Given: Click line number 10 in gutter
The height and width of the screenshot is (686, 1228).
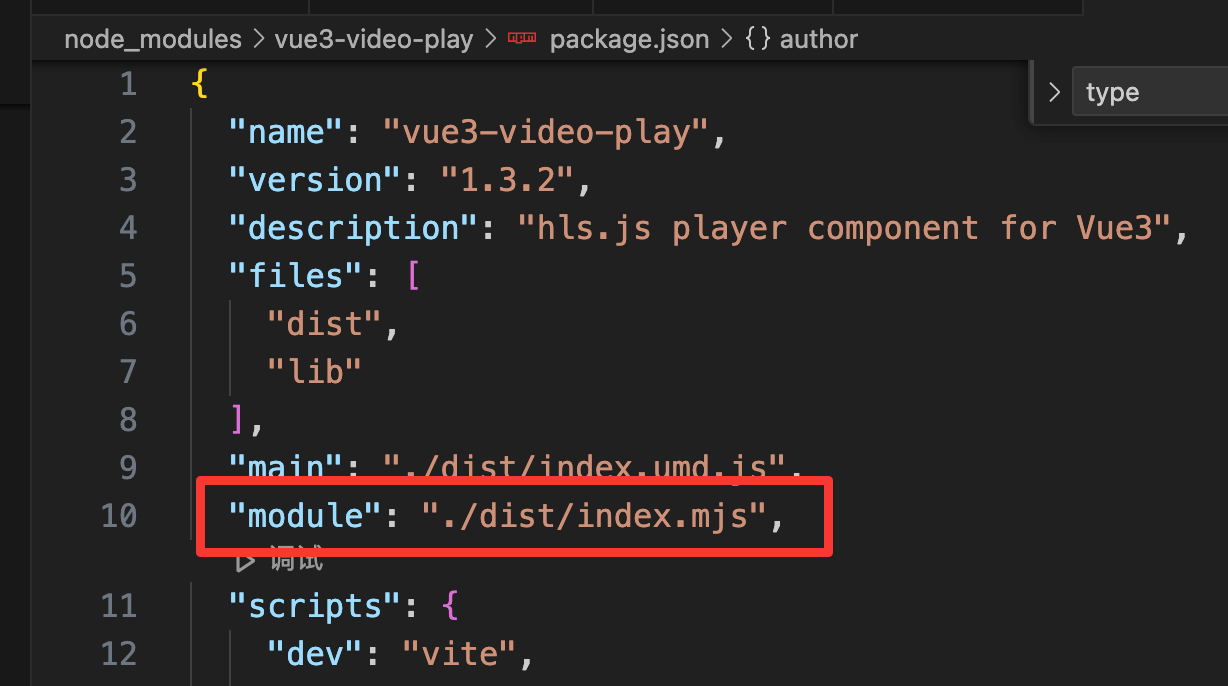Looking at the screenshot, I should click(x=118, y=516).
